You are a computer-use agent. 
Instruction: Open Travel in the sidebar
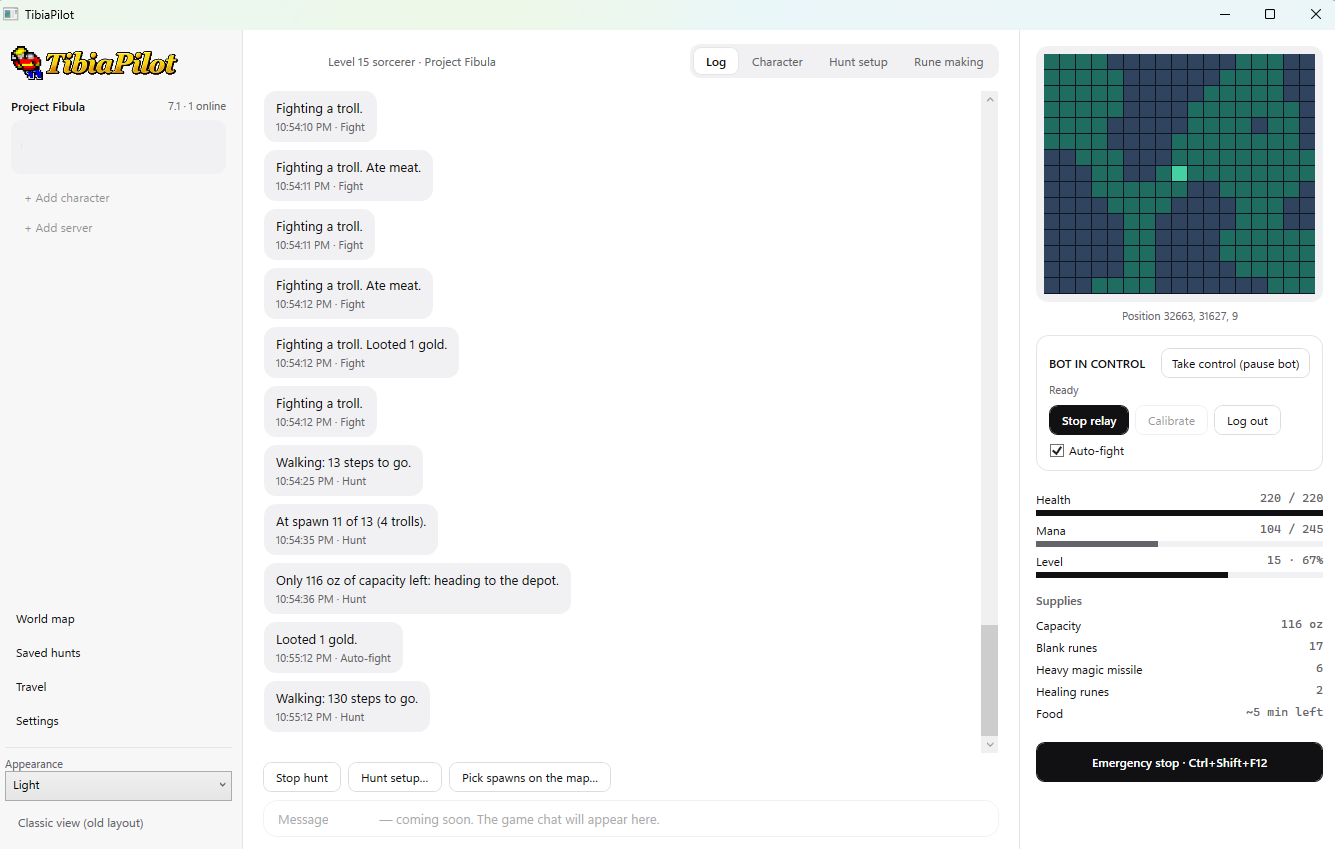(31, 687)
